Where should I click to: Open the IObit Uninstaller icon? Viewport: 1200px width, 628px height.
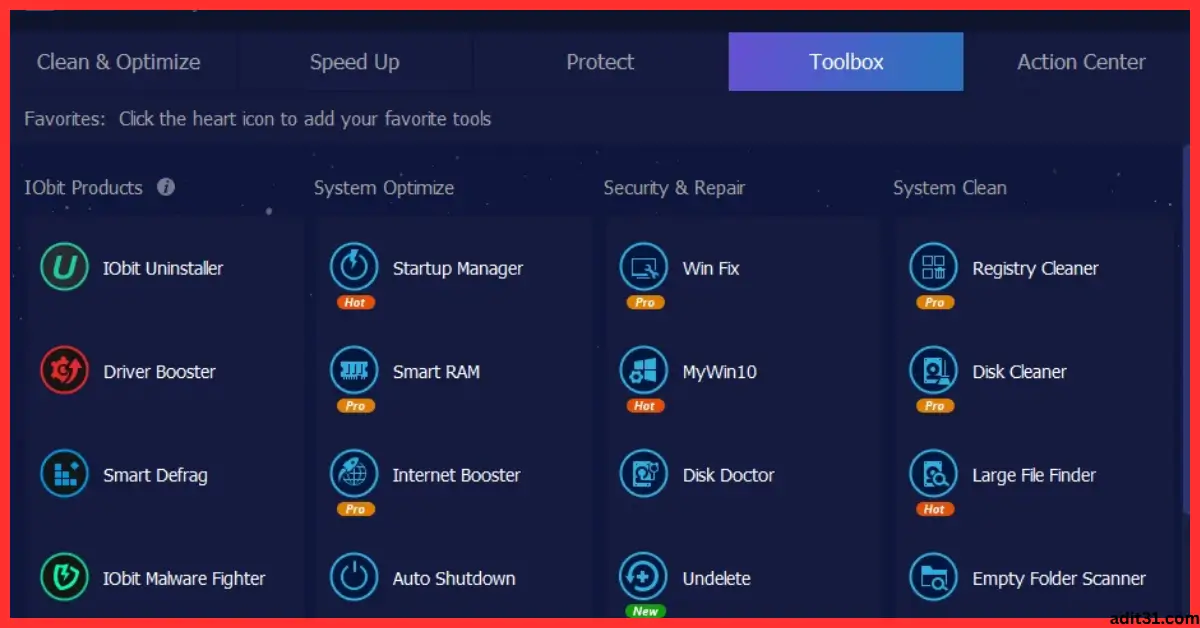[x=64, y=268]
